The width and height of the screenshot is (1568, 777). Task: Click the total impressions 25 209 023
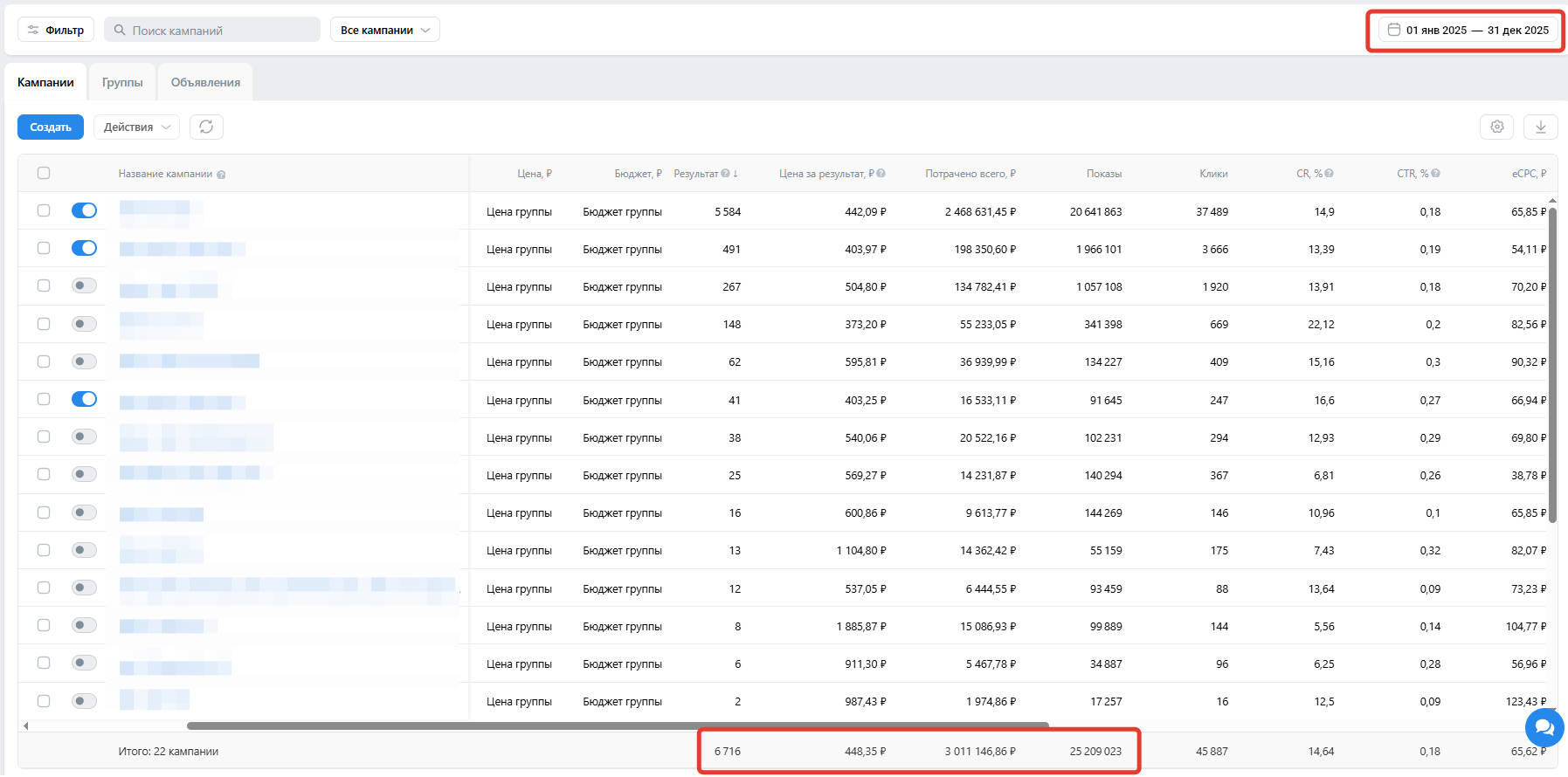[x=1095, y=752]
